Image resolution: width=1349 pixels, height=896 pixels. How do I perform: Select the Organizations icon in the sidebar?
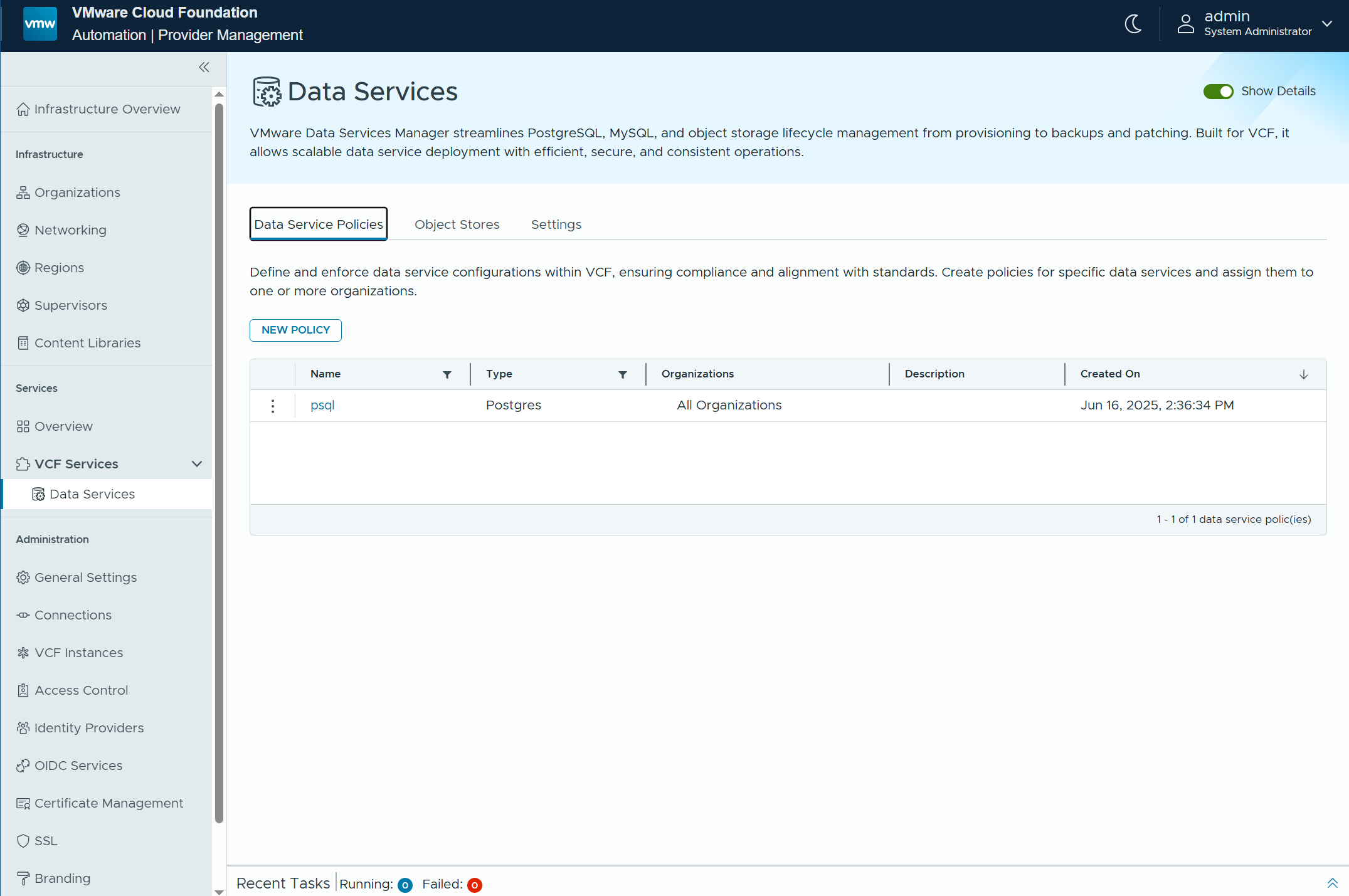pos(23,192)
